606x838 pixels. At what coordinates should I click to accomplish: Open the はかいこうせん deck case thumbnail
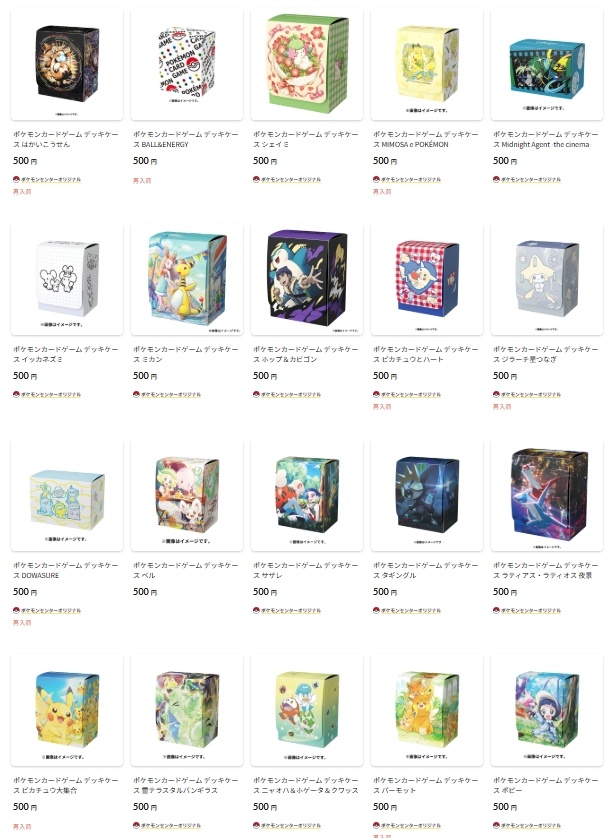(x=67, y=64)
